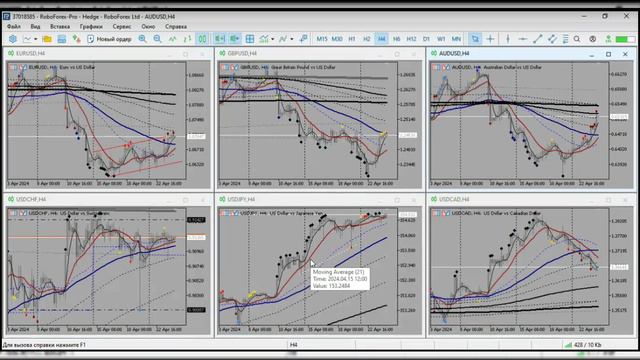This screenshot has width=640, height=360.
Task: Open the Справка menu
Action: pos(176,27)
